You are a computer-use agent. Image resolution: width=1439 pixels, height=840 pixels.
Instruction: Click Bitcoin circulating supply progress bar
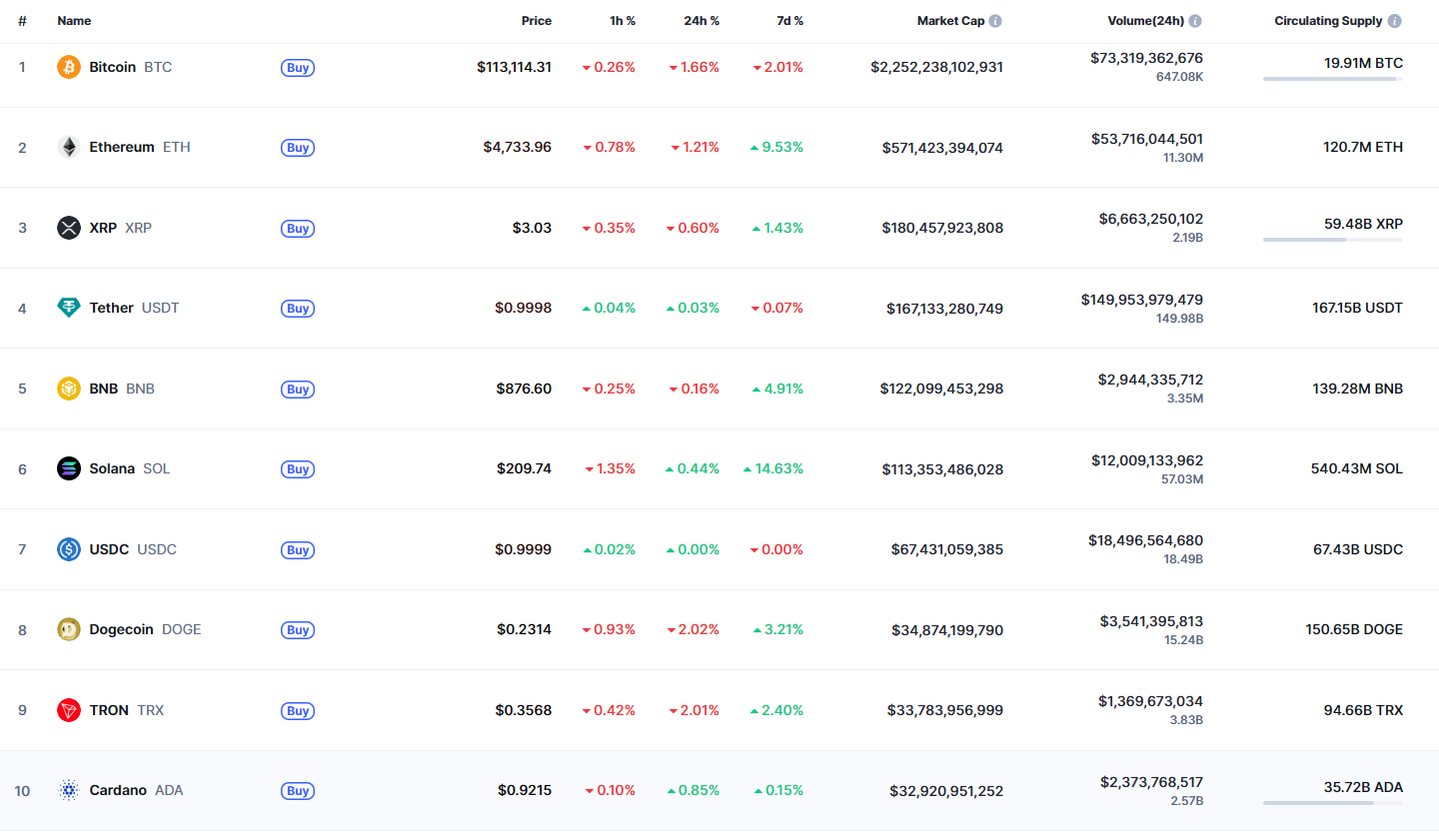coord(1333,79)
